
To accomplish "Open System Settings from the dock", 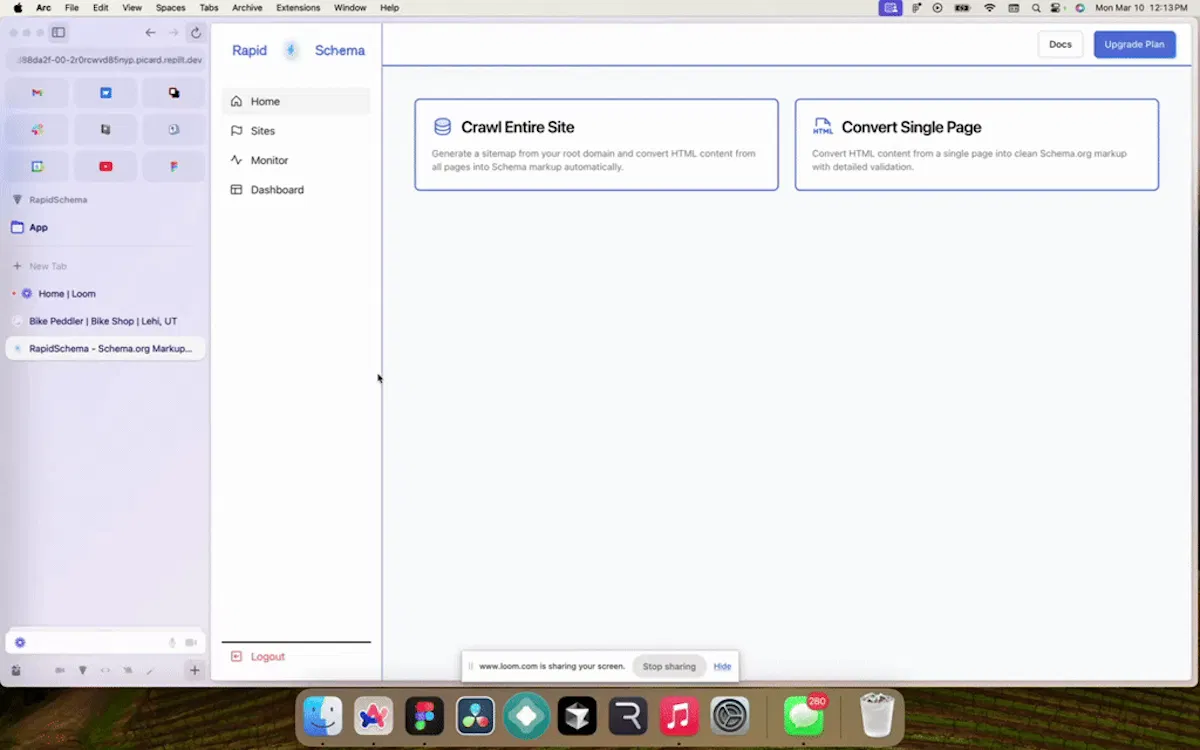I will coord(730,716).
